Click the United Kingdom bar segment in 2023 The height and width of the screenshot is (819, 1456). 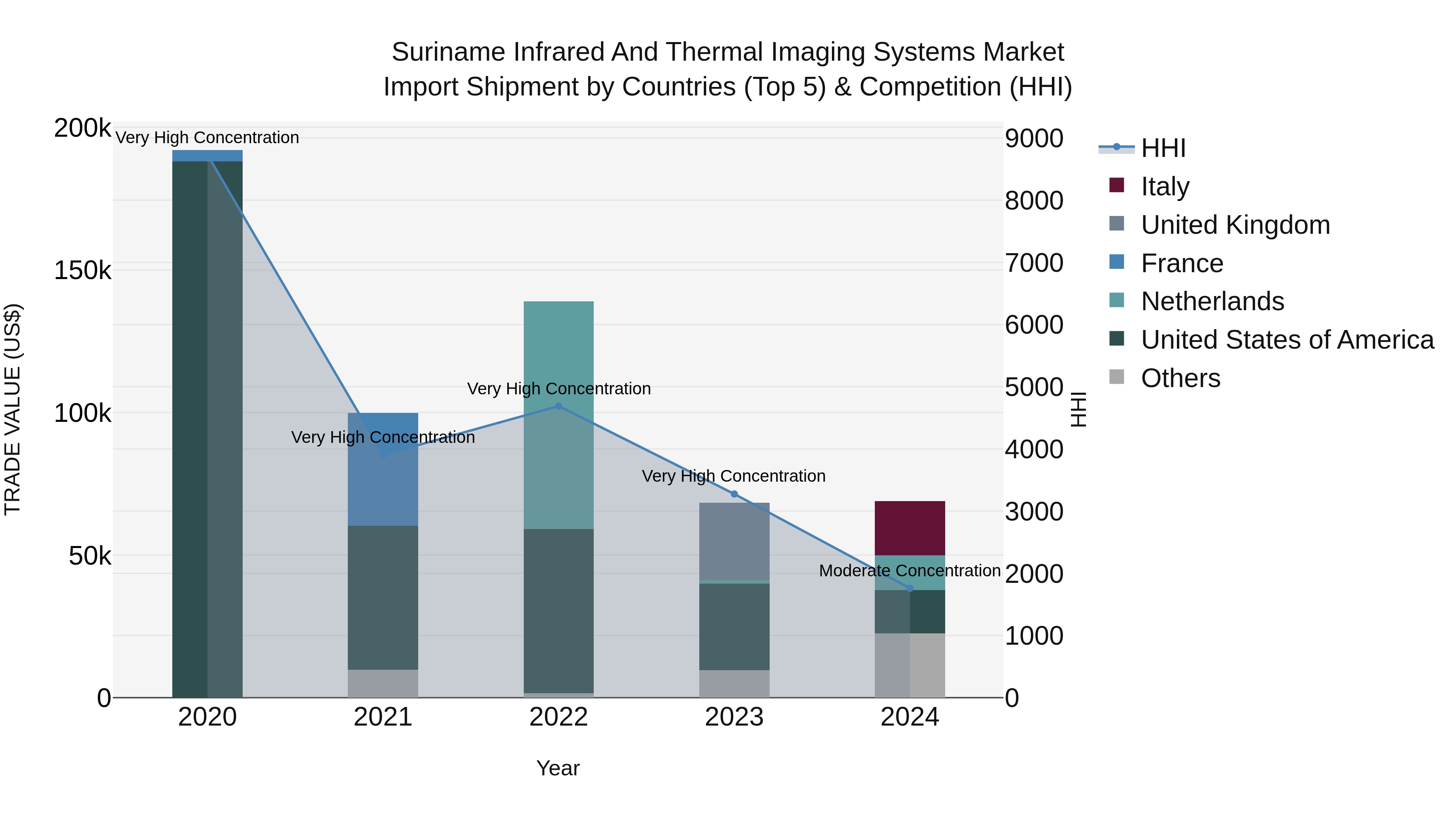tap(734, 542)
